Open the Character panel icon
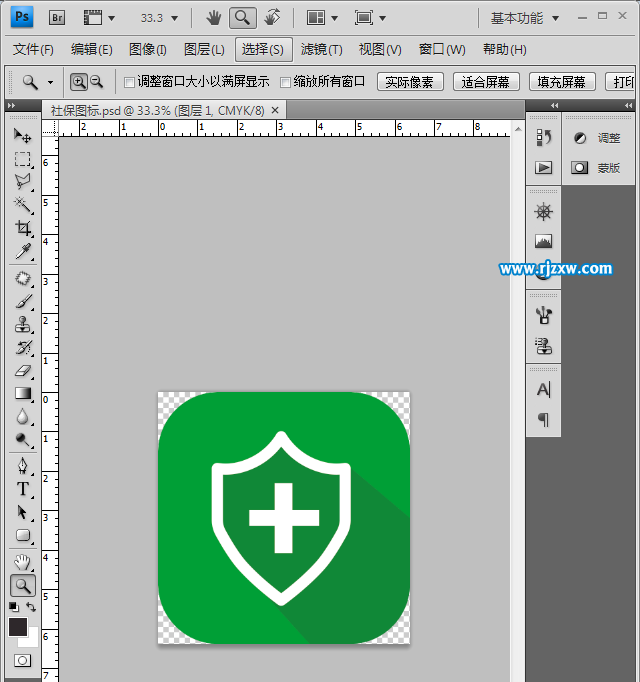The height and width of the screenshot is (682, 640). coord(543,390)
